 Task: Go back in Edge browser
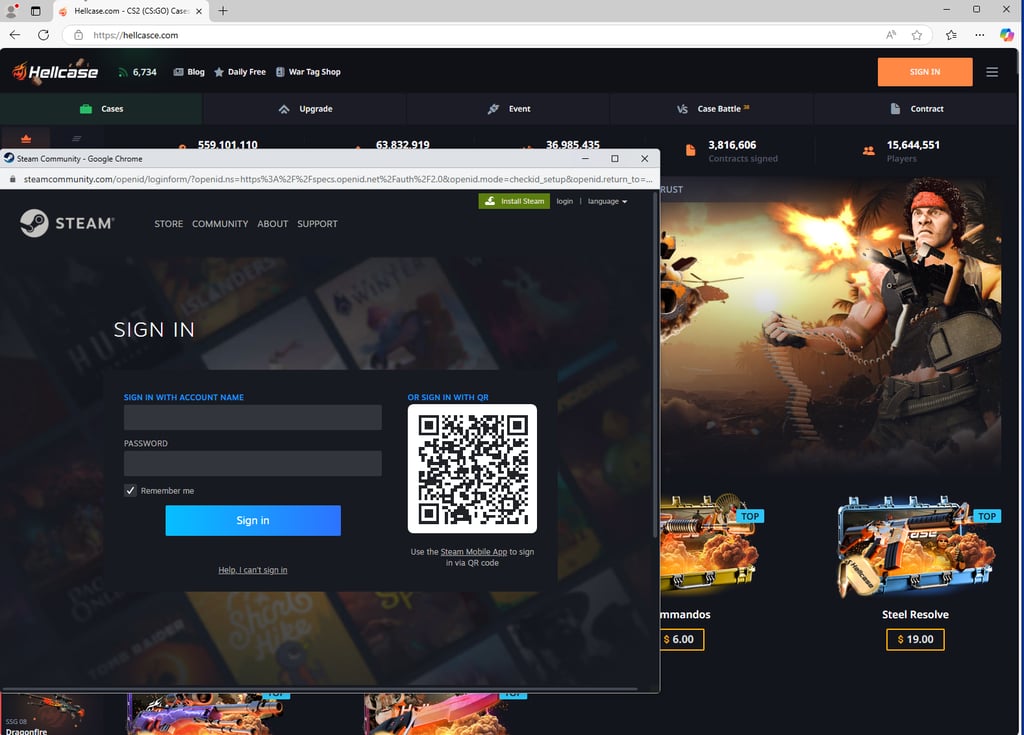coord(15,35)
